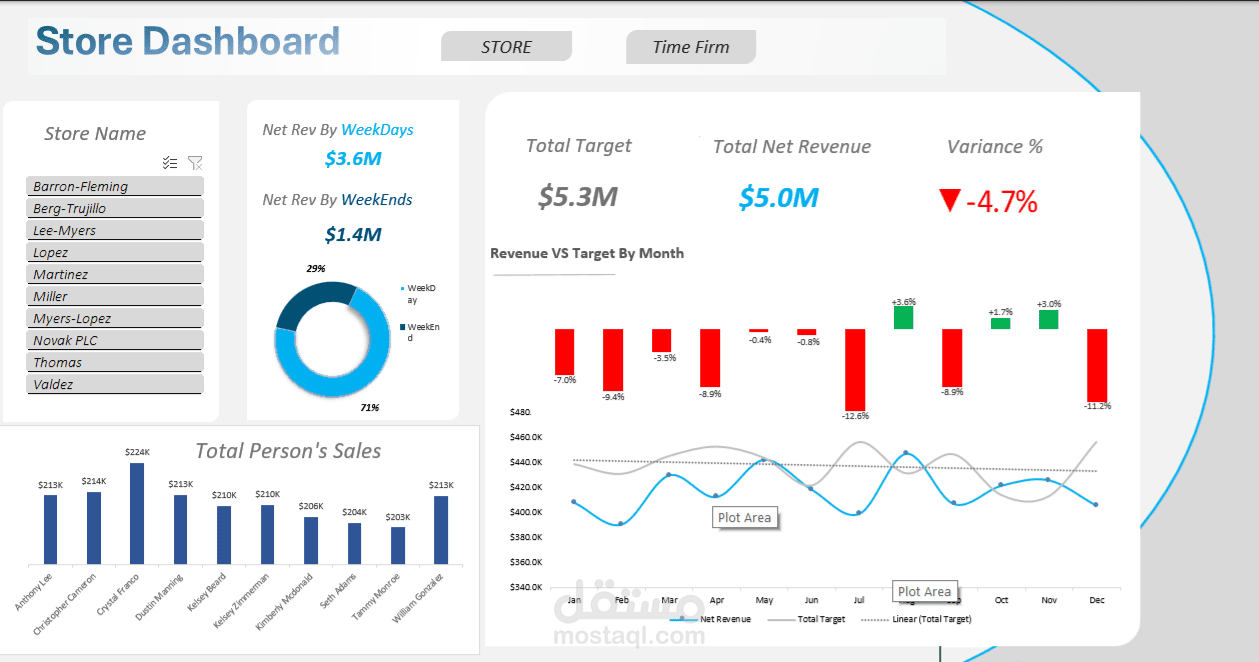Click the $1.4M weekends revenue value
Image resolution: width=1259 pixels, height=662 pixels.
[353, 235]
